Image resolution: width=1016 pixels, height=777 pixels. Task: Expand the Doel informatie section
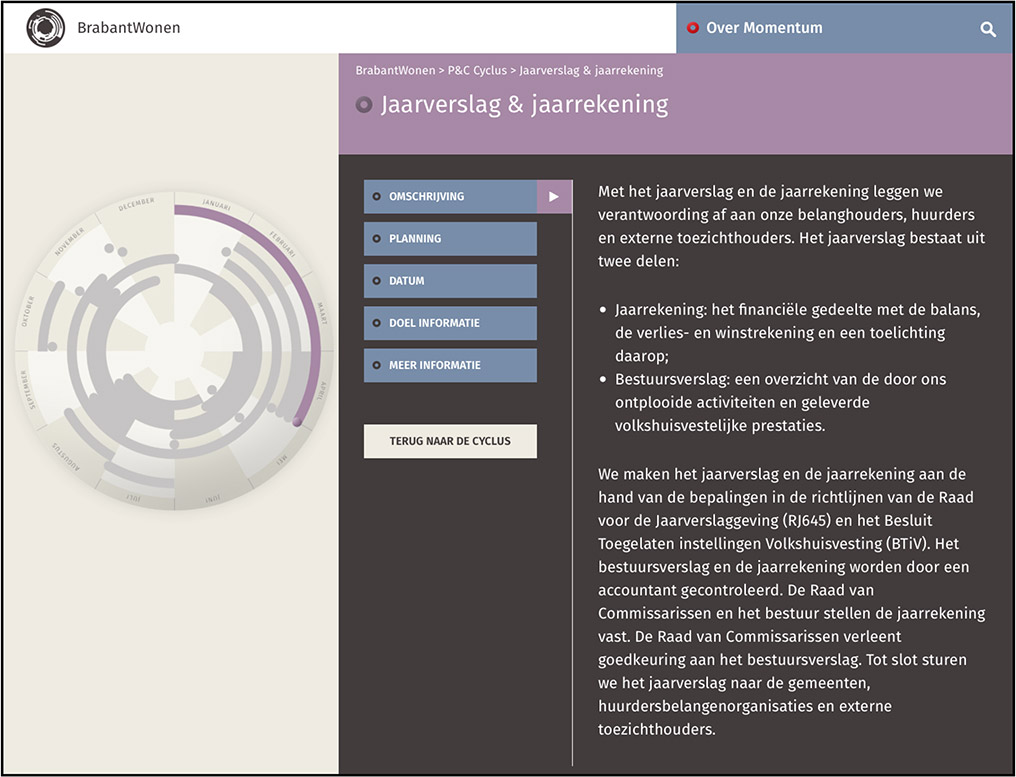(450, 323)
